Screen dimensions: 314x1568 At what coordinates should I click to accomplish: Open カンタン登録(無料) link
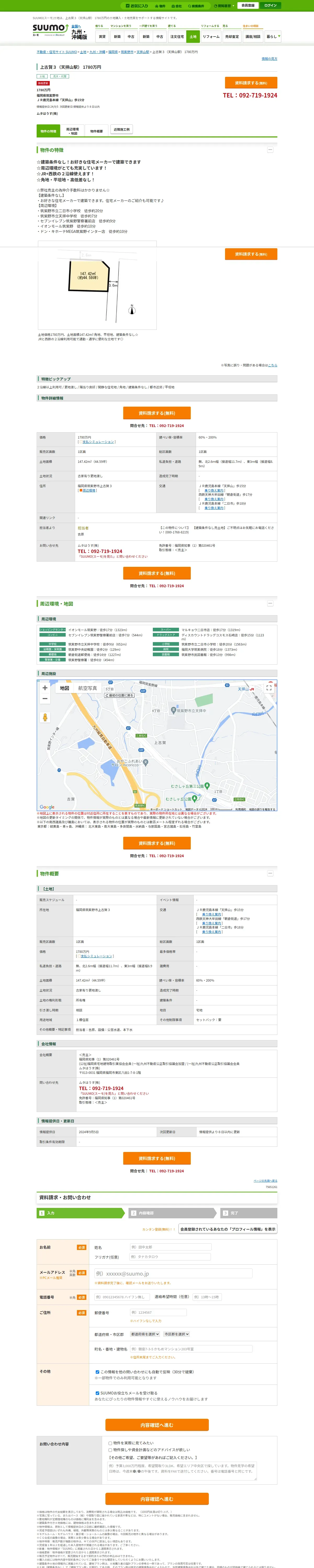point(159,1229)
